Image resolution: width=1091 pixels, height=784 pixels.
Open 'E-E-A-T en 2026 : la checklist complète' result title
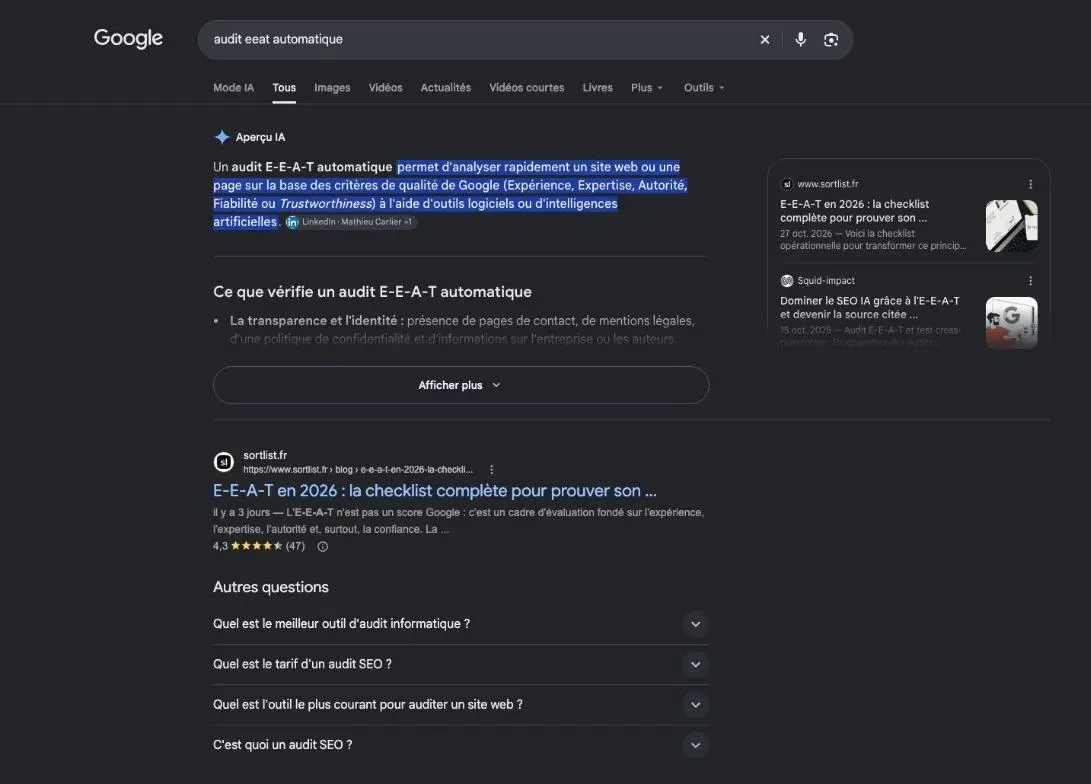click(x=434, y=490)
